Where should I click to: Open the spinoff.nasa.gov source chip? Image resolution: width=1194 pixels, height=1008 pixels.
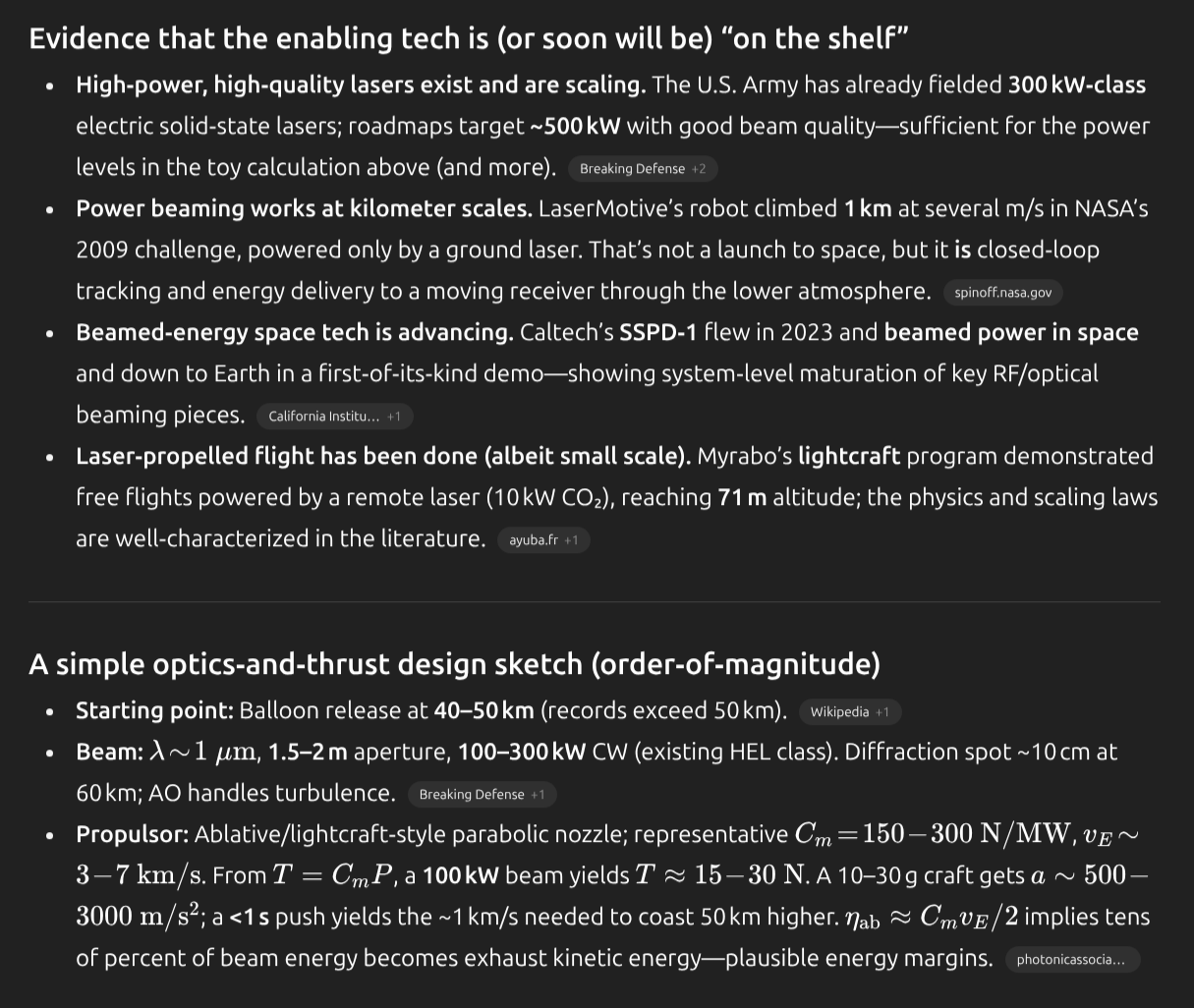pyautogui.click(x=1002, y=293)
